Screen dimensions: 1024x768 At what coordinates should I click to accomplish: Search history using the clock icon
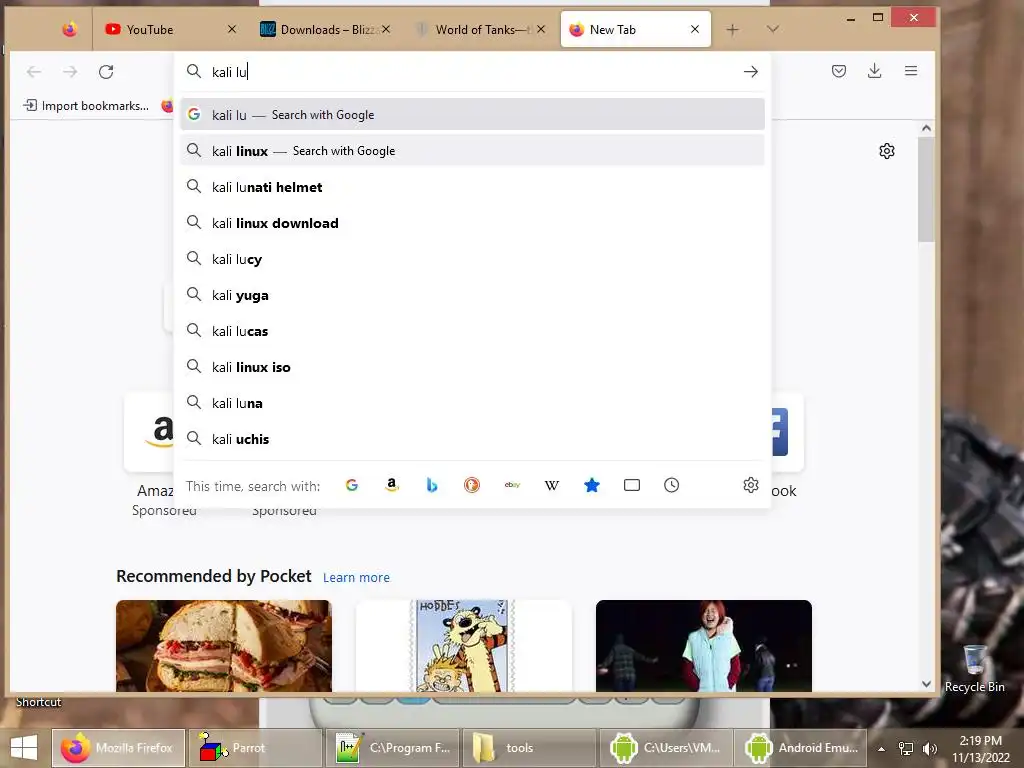pos(671,485)
